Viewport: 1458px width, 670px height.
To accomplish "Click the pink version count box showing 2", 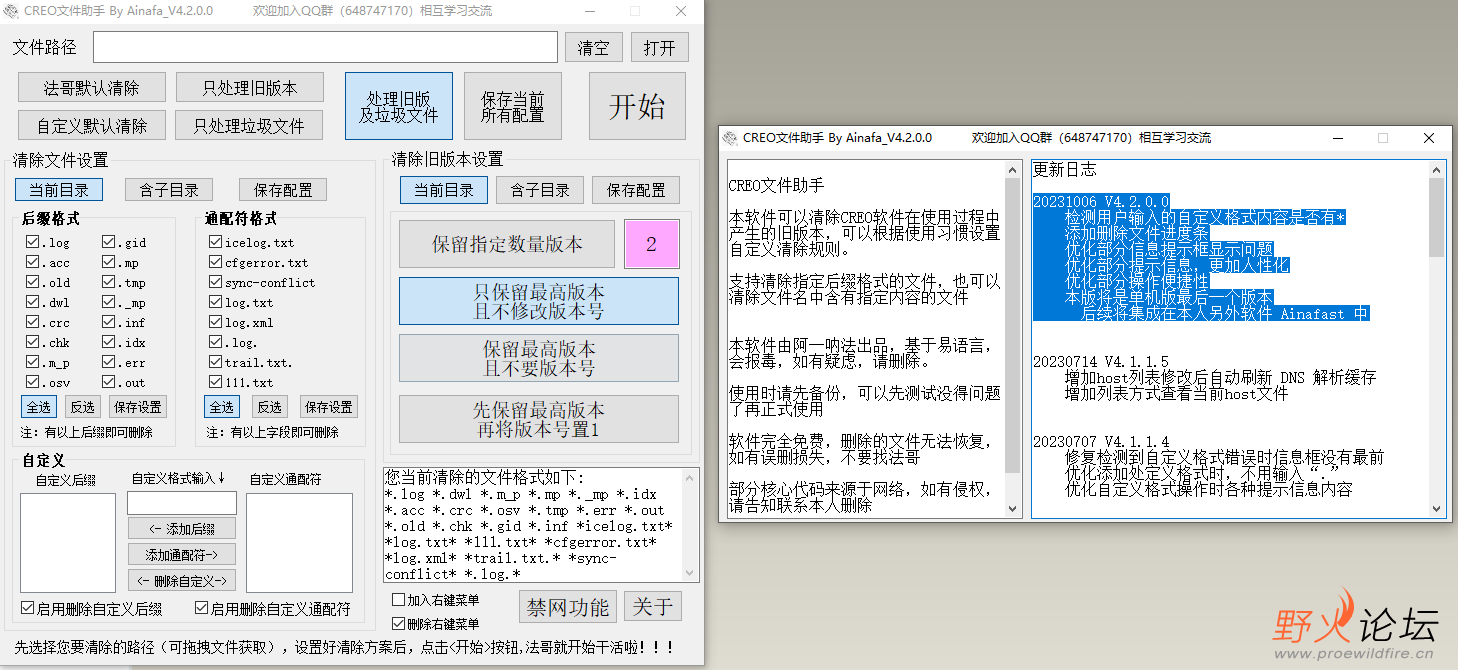I will [651, 243].
